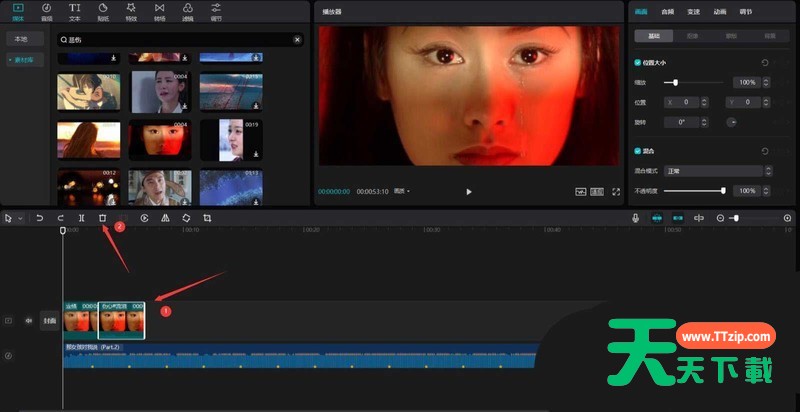This screenshot has height=412, width=800.
Task: Uncheck the 位置大小 checkbox
Action: tap(638, 62)
